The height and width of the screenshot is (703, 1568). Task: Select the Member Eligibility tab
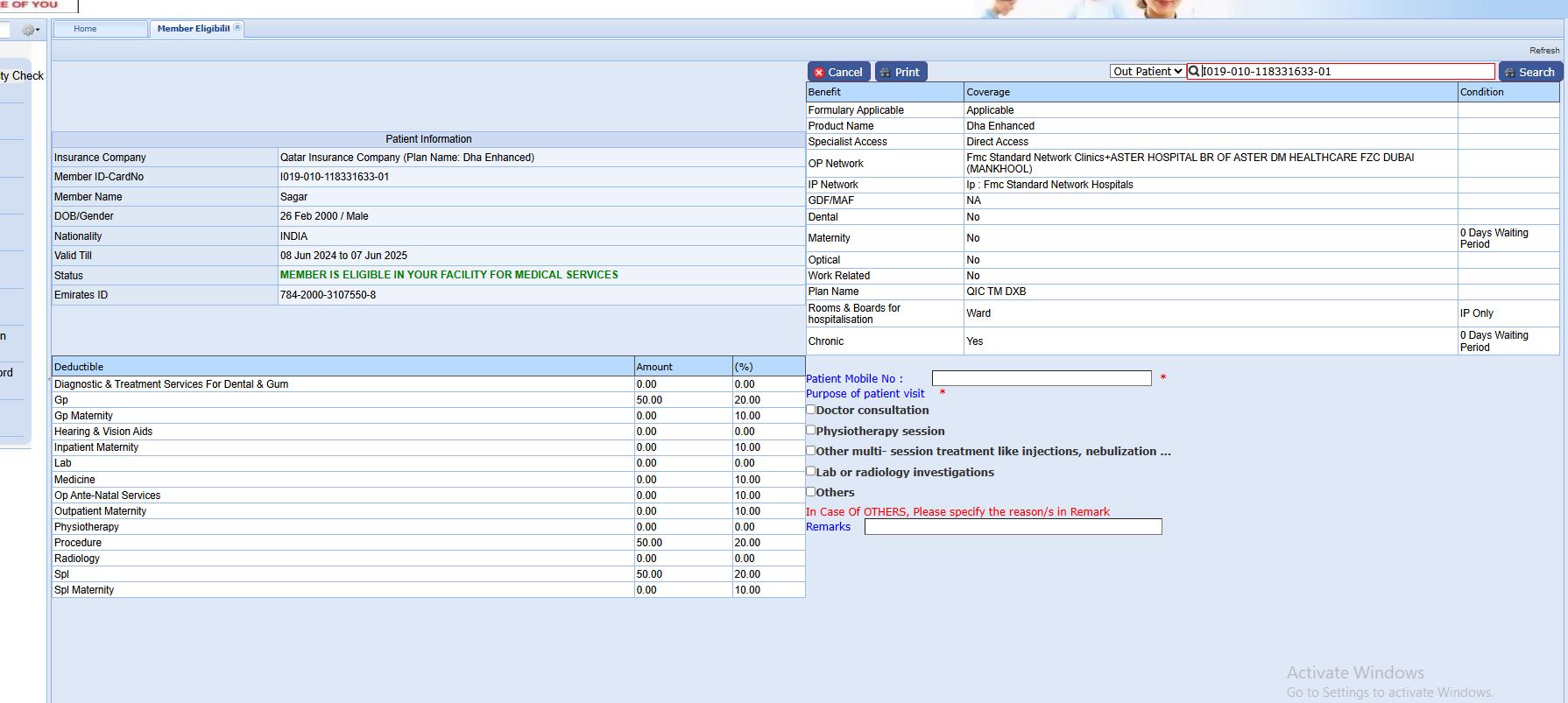click(193, 29)
